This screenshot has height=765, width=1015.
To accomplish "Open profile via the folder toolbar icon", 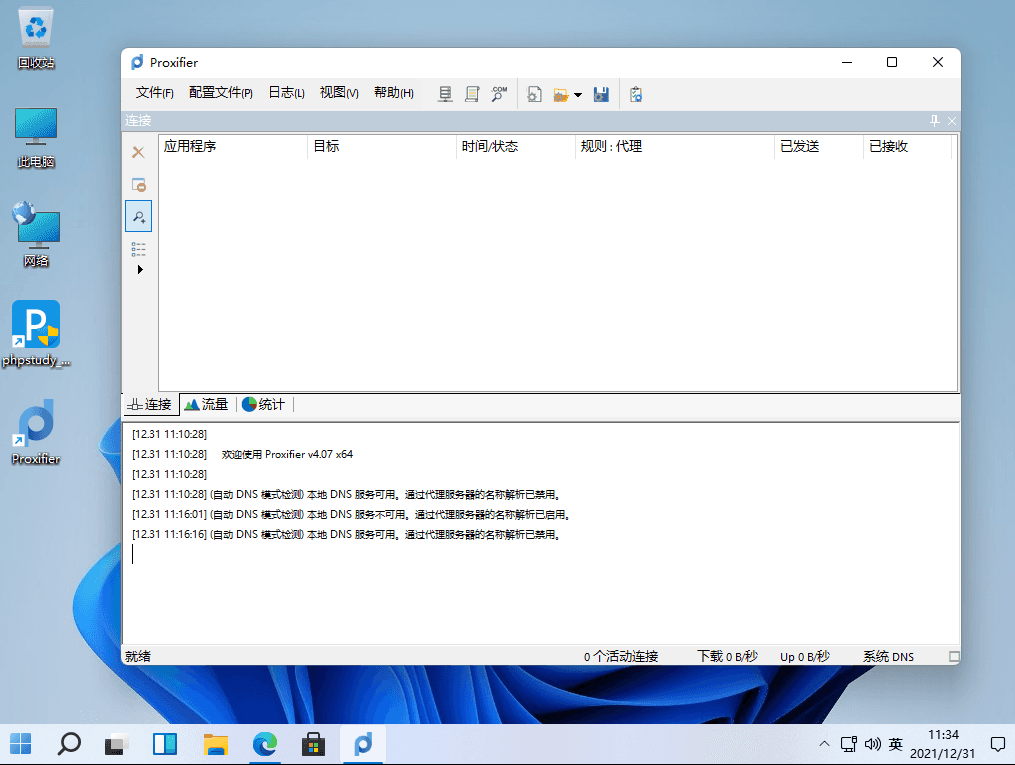I will (x=561, y=94).
